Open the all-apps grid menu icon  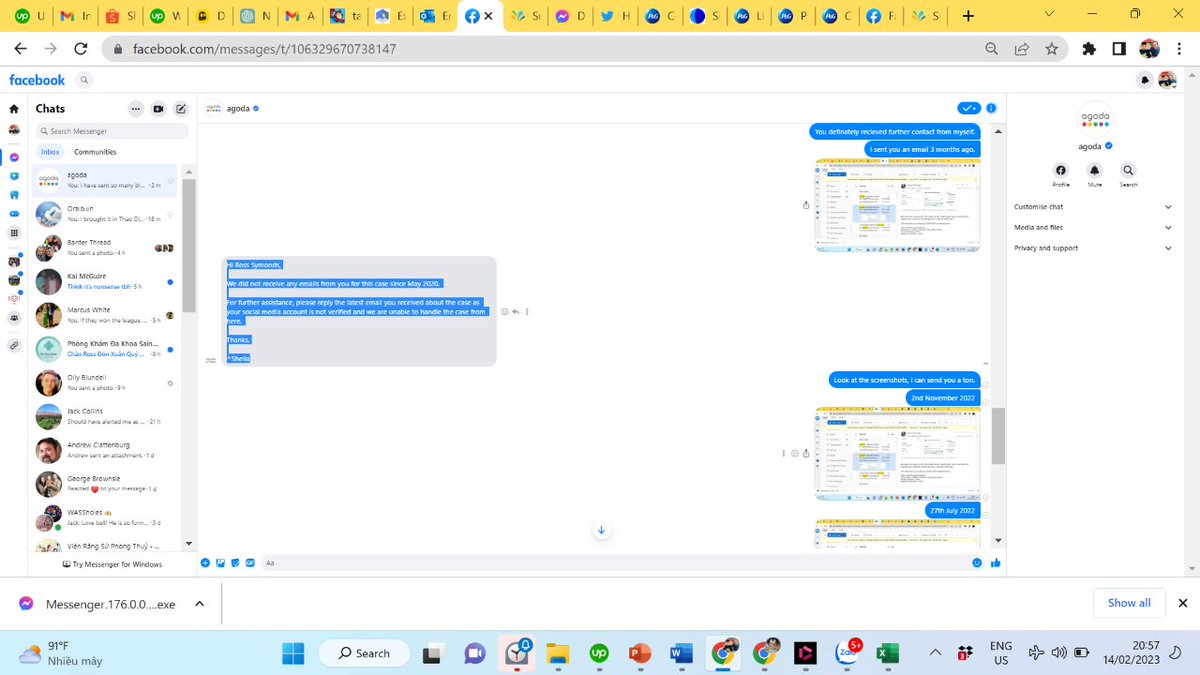(x=14, y=233)
